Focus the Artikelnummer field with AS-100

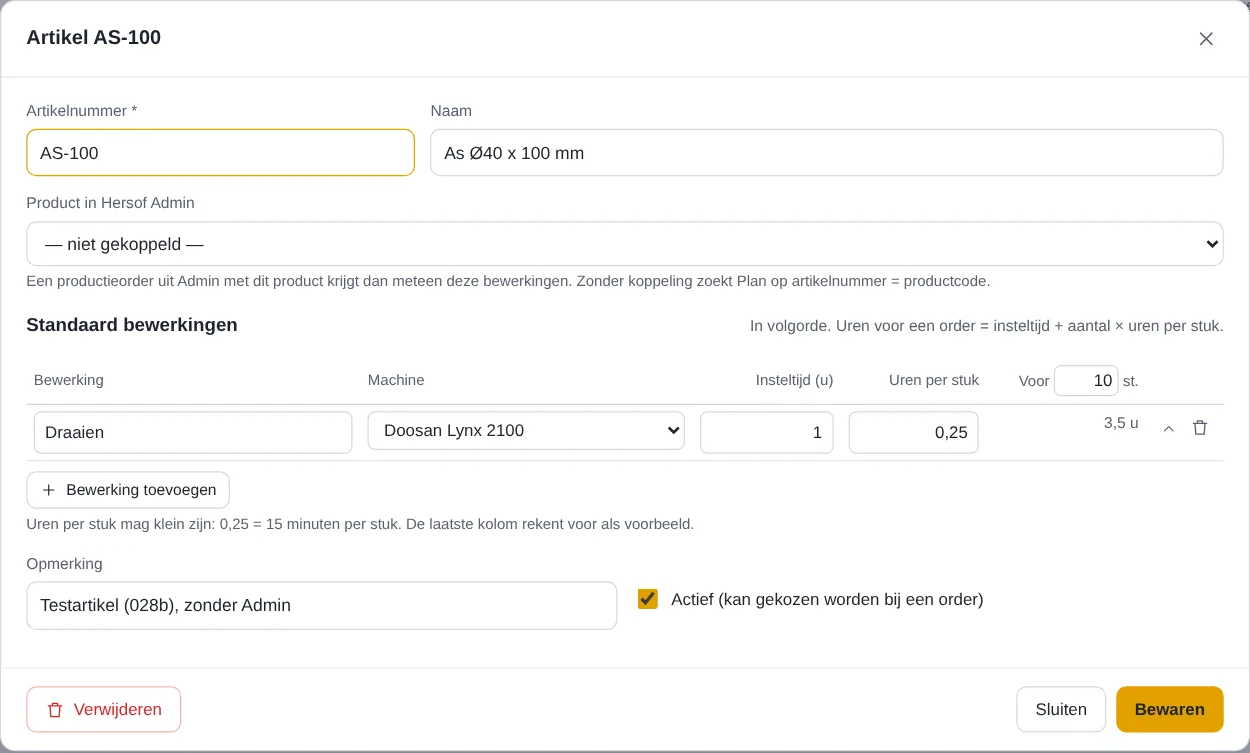[x=220, y=153]
